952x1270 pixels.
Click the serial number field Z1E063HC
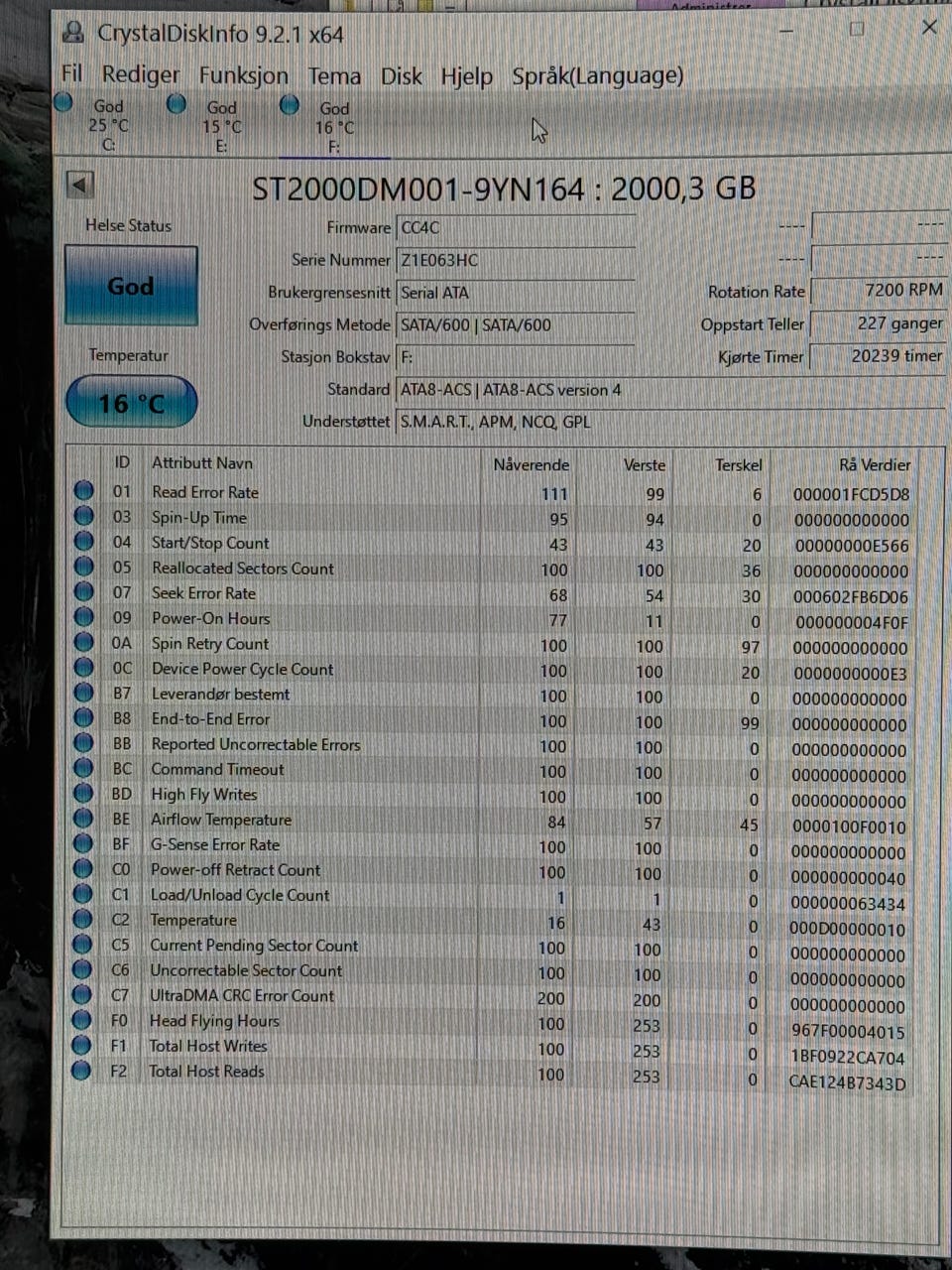point(516,260)
